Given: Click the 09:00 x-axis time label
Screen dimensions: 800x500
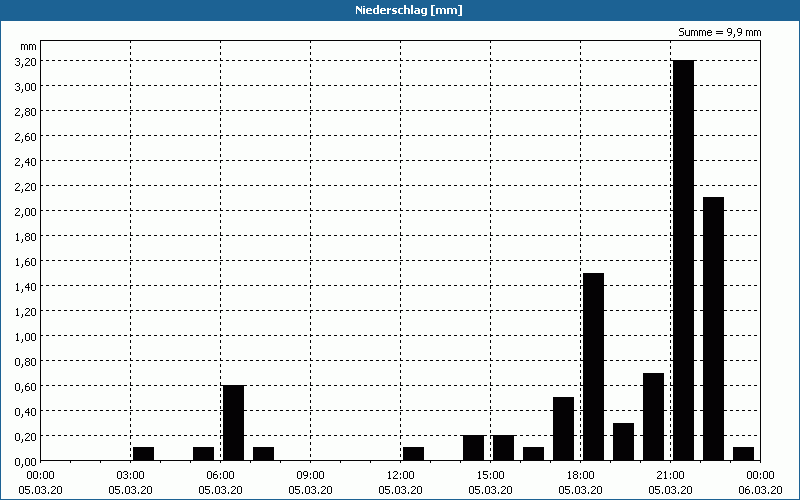Looking at the screenshot, I should click(x=310, y=476).
